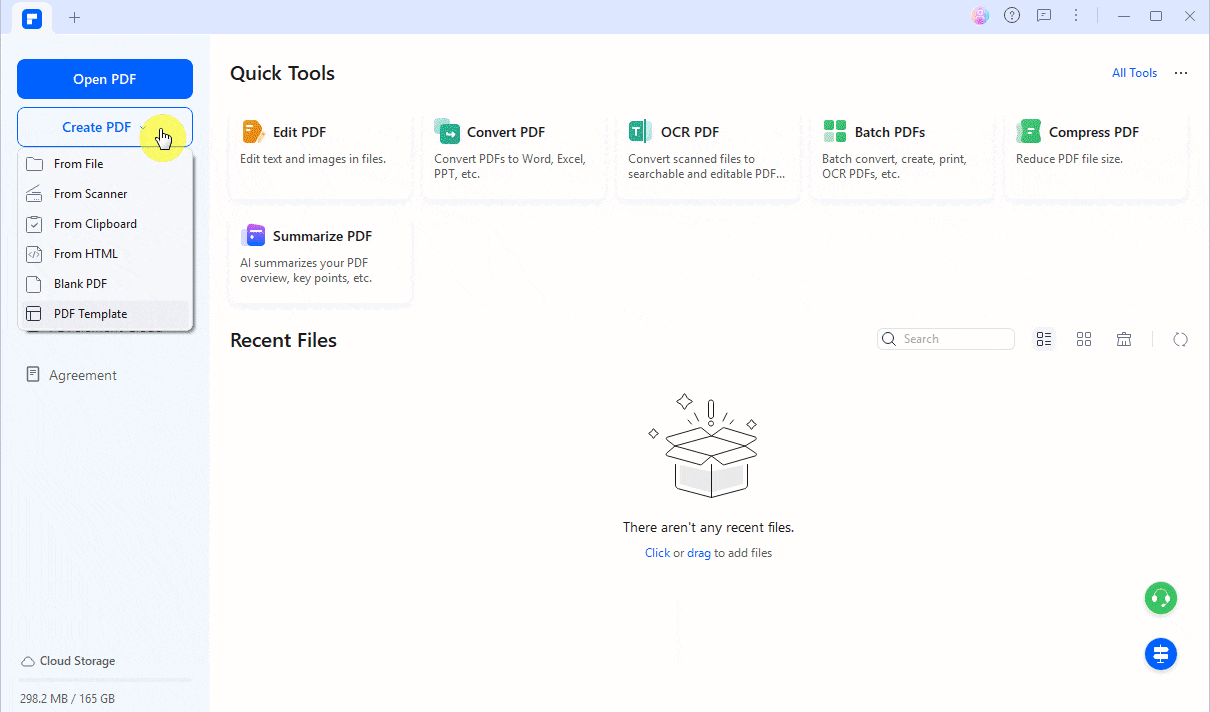The height and width of the screenshot is (712, 1210).
Task: Click the Edit PDF tool icon
Action: pos(252,131)
